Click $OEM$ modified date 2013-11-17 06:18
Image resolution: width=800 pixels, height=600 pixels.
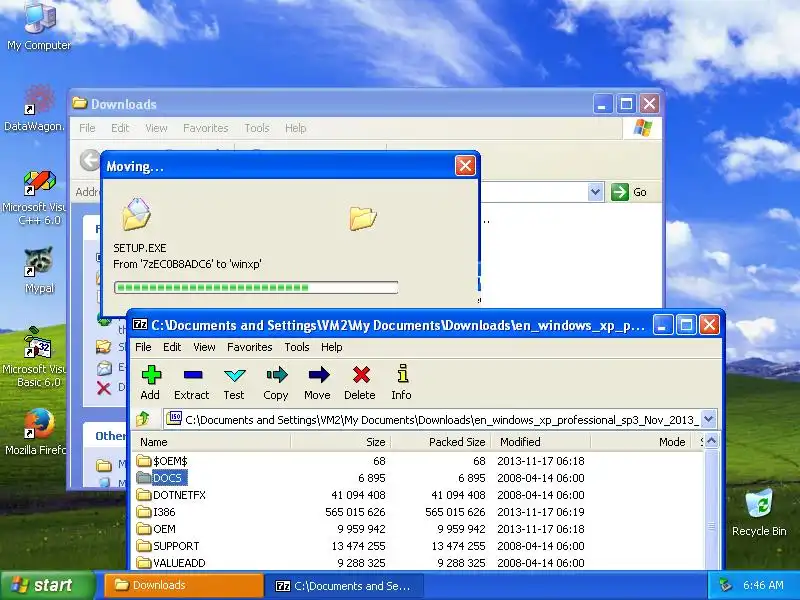point(541,461)
